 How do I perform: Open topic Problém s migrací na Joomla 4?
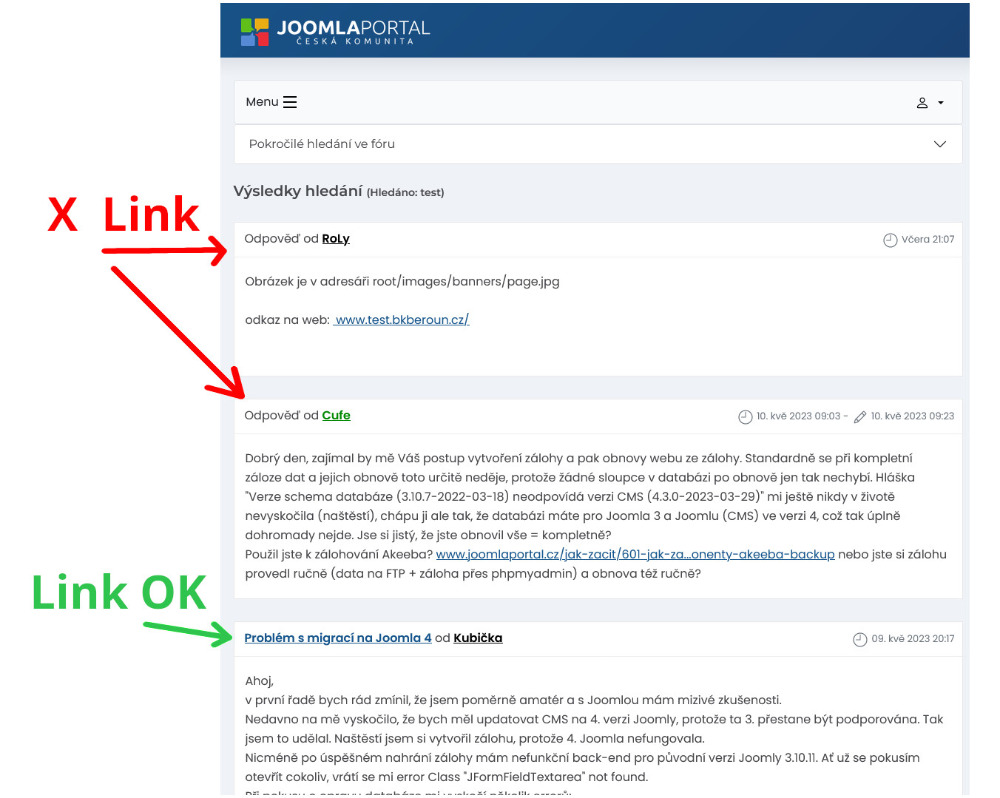click(x=338, y=638)
